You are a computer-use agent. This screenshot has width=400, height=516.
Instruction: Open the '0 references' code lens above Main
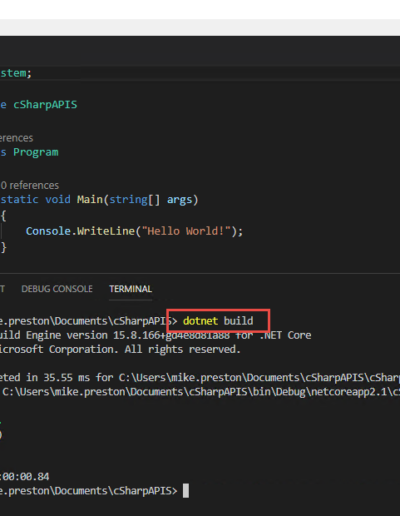(x=30, y=185)
